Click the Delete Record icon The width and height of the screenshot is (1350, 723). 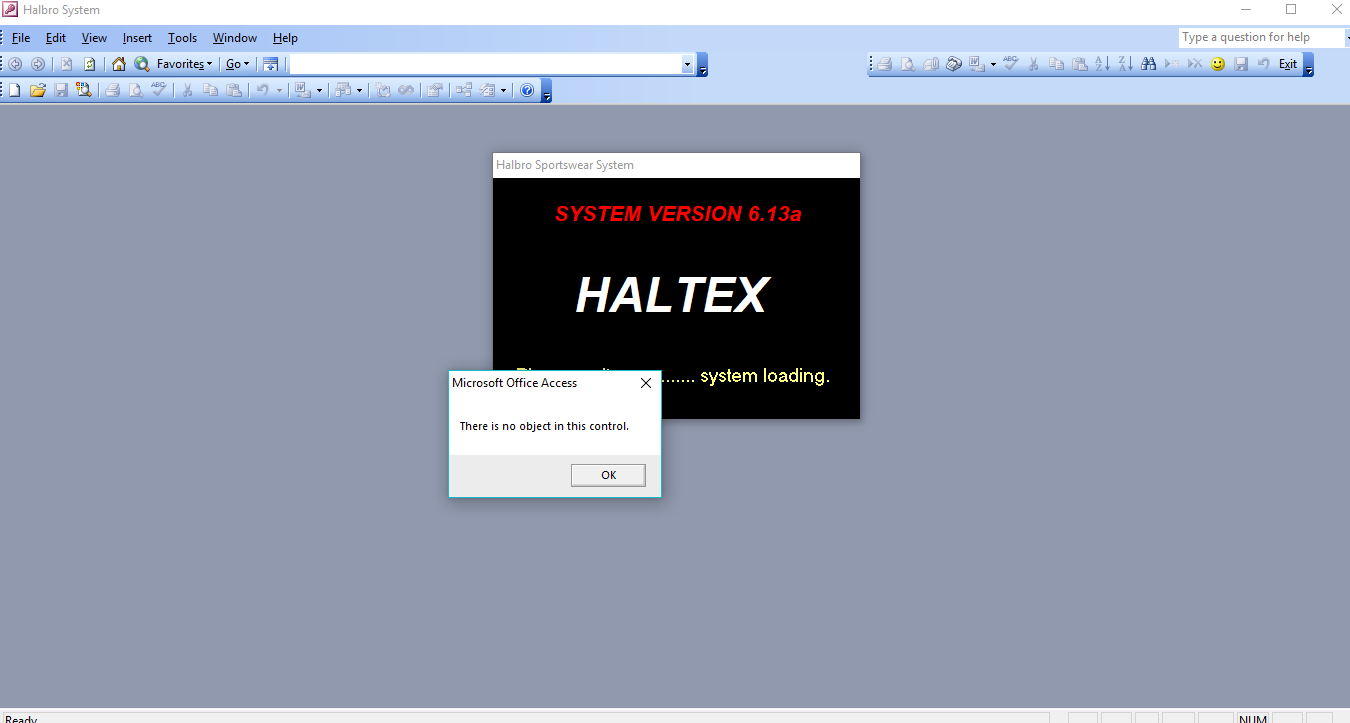point(1195,64)
